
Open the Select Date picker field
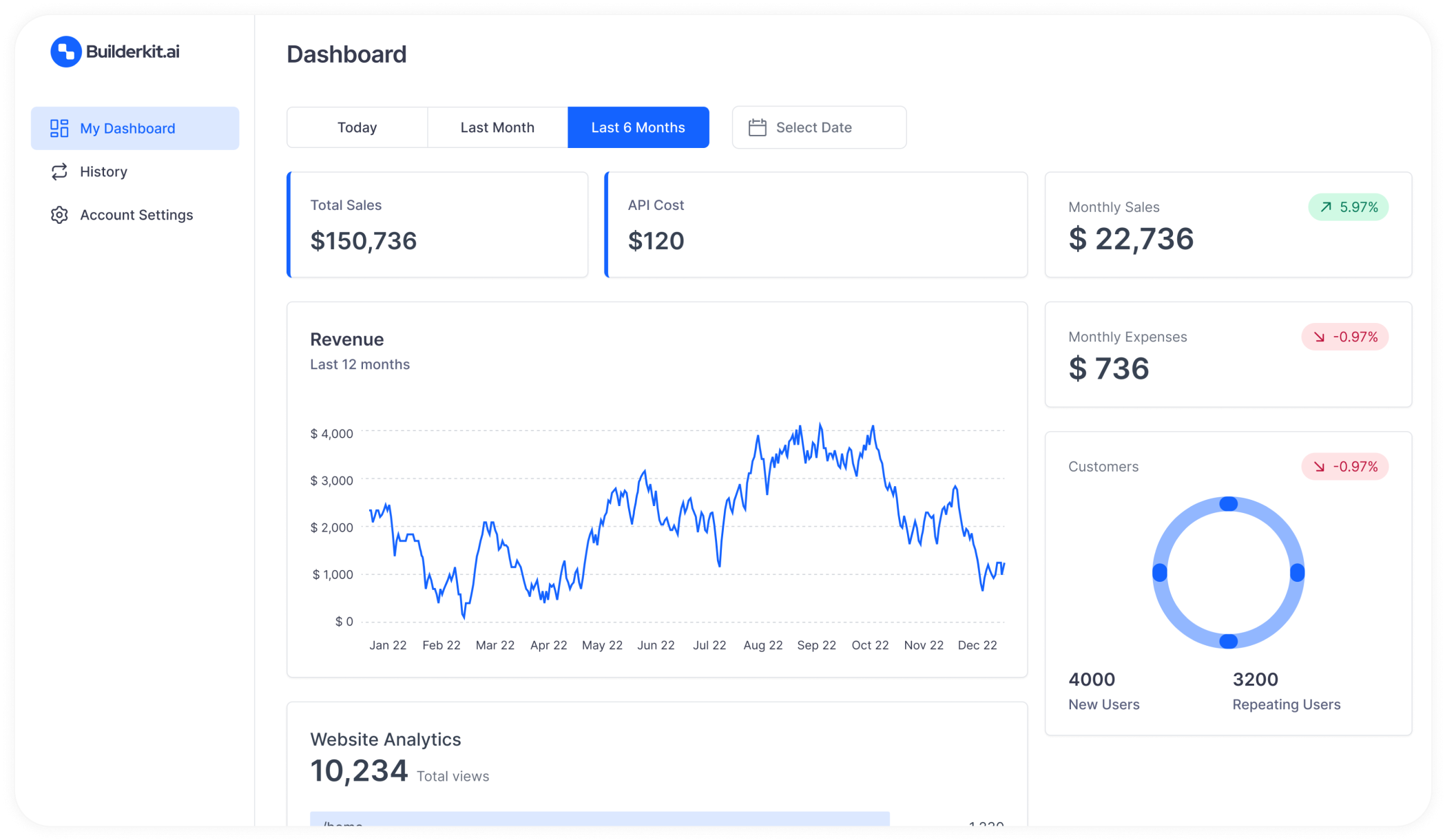point(819,127)
